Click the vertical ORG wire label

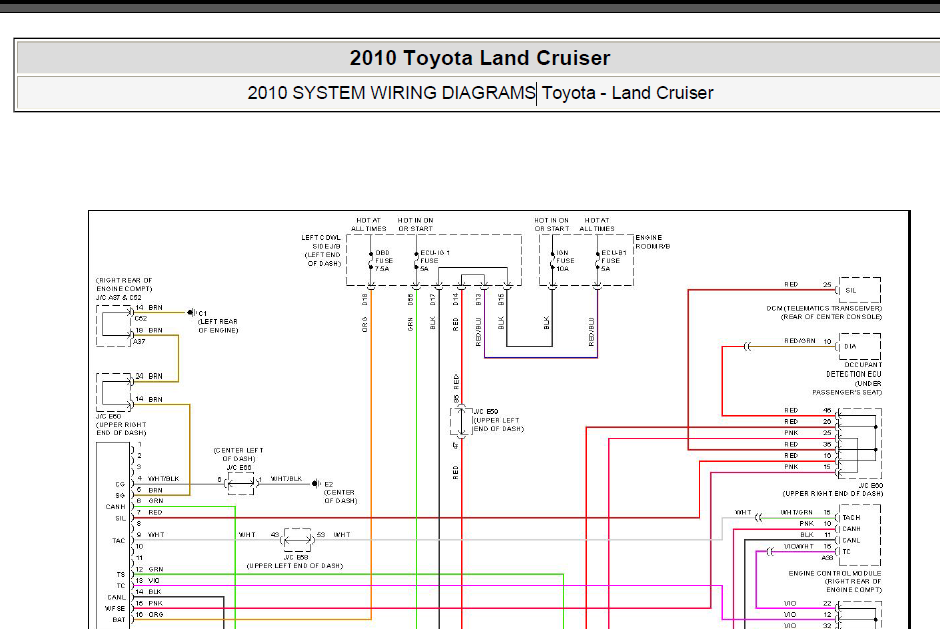[x=364, y=326]
